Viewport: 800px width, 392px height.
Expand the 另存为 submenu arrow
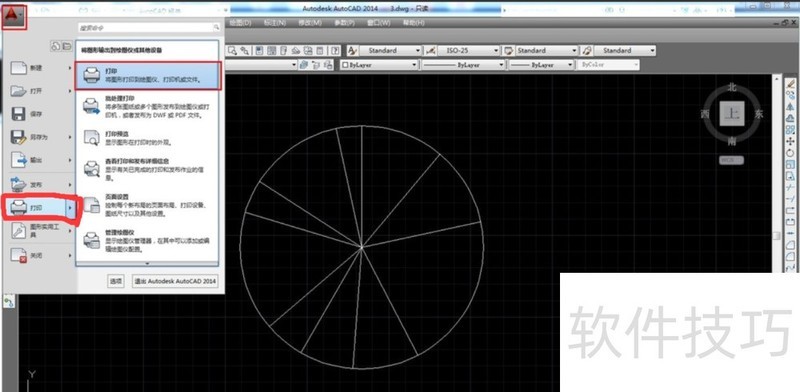(x=71, y=137)
